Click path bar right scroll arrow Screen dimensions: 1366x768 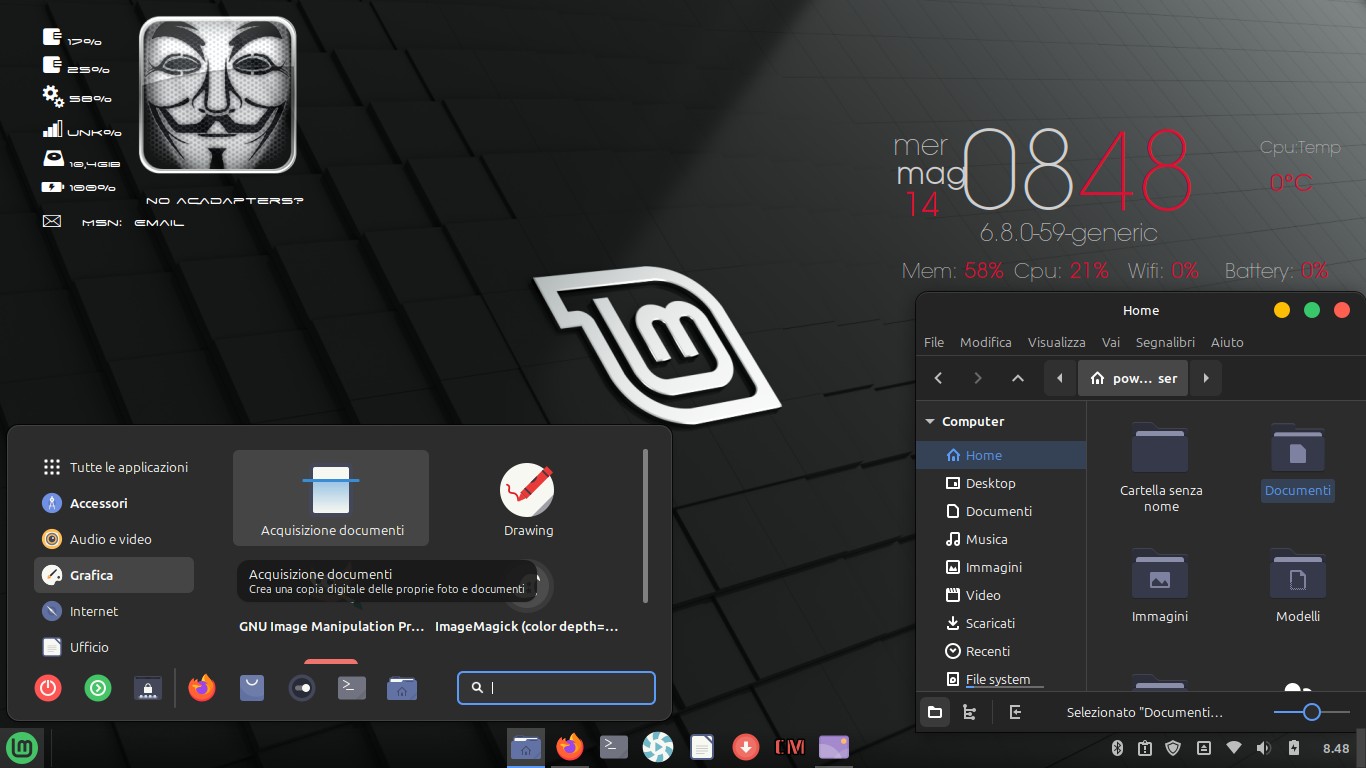(1206, 378)
